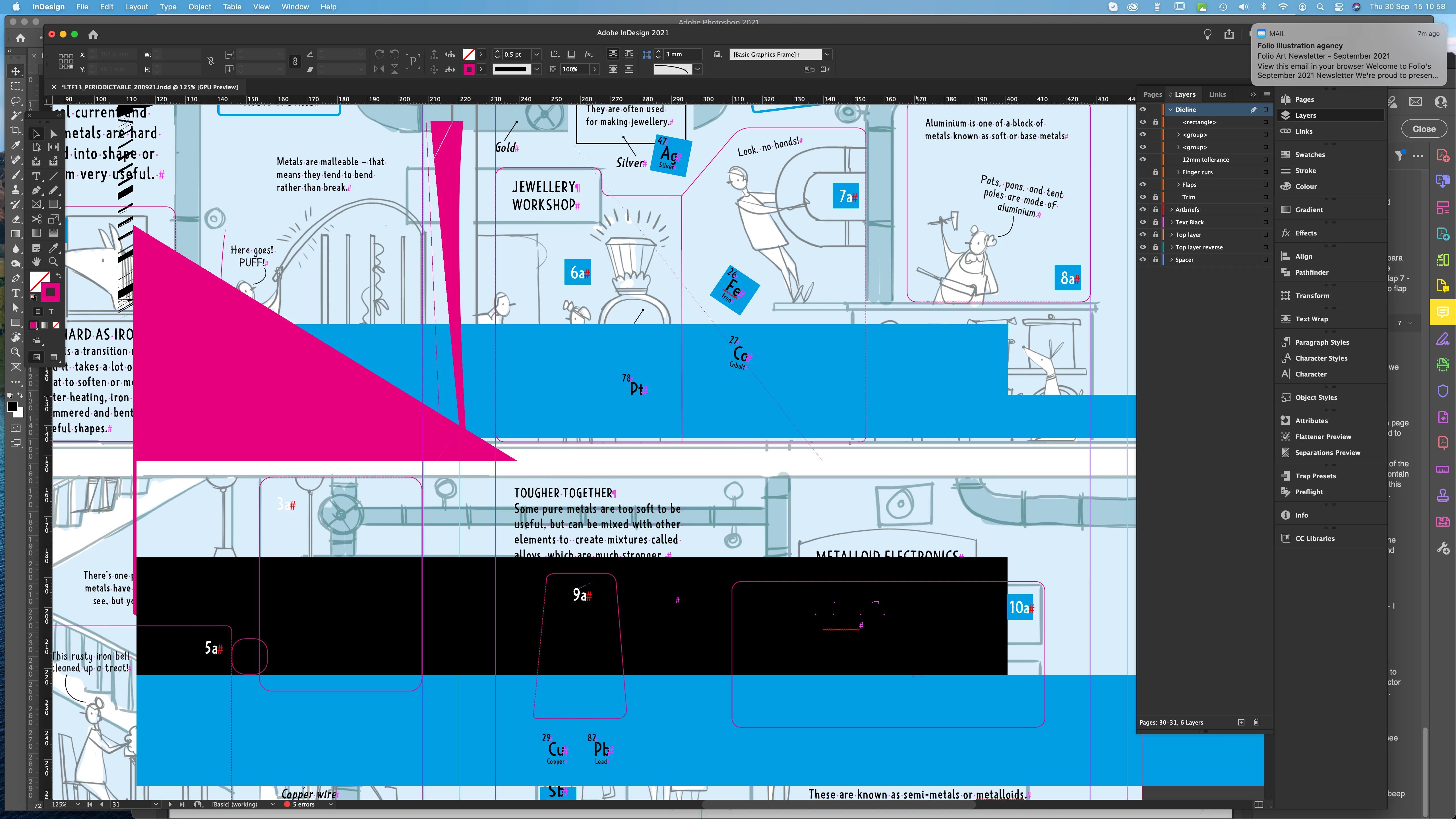This screenshot has height=819, width=1456.
Task: Toggle visibility of Top layer reverse
Action: [x=1143, y=247]
